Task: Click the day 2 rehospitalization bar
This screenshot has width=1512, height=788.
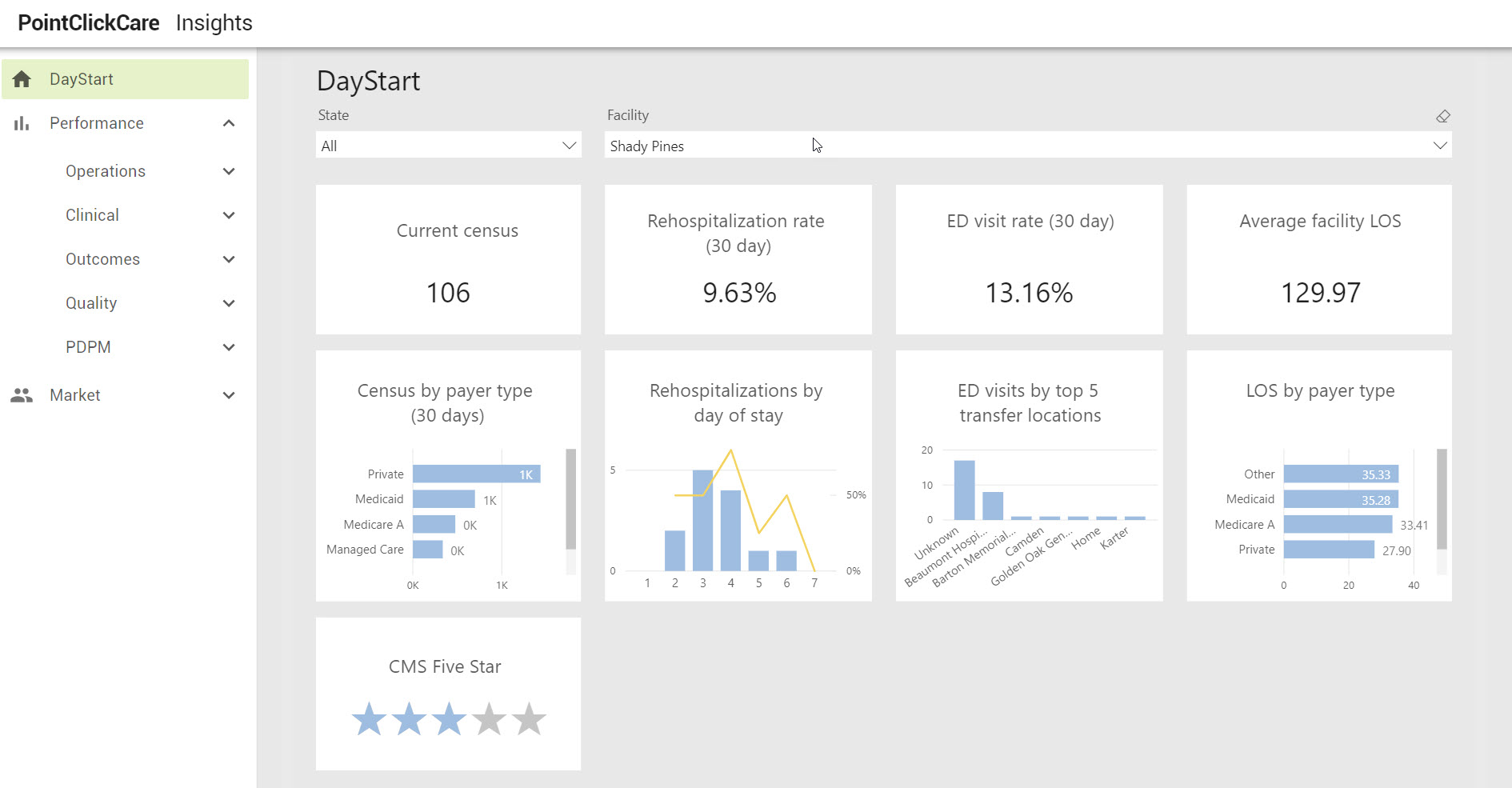Action: click(675, 550)
